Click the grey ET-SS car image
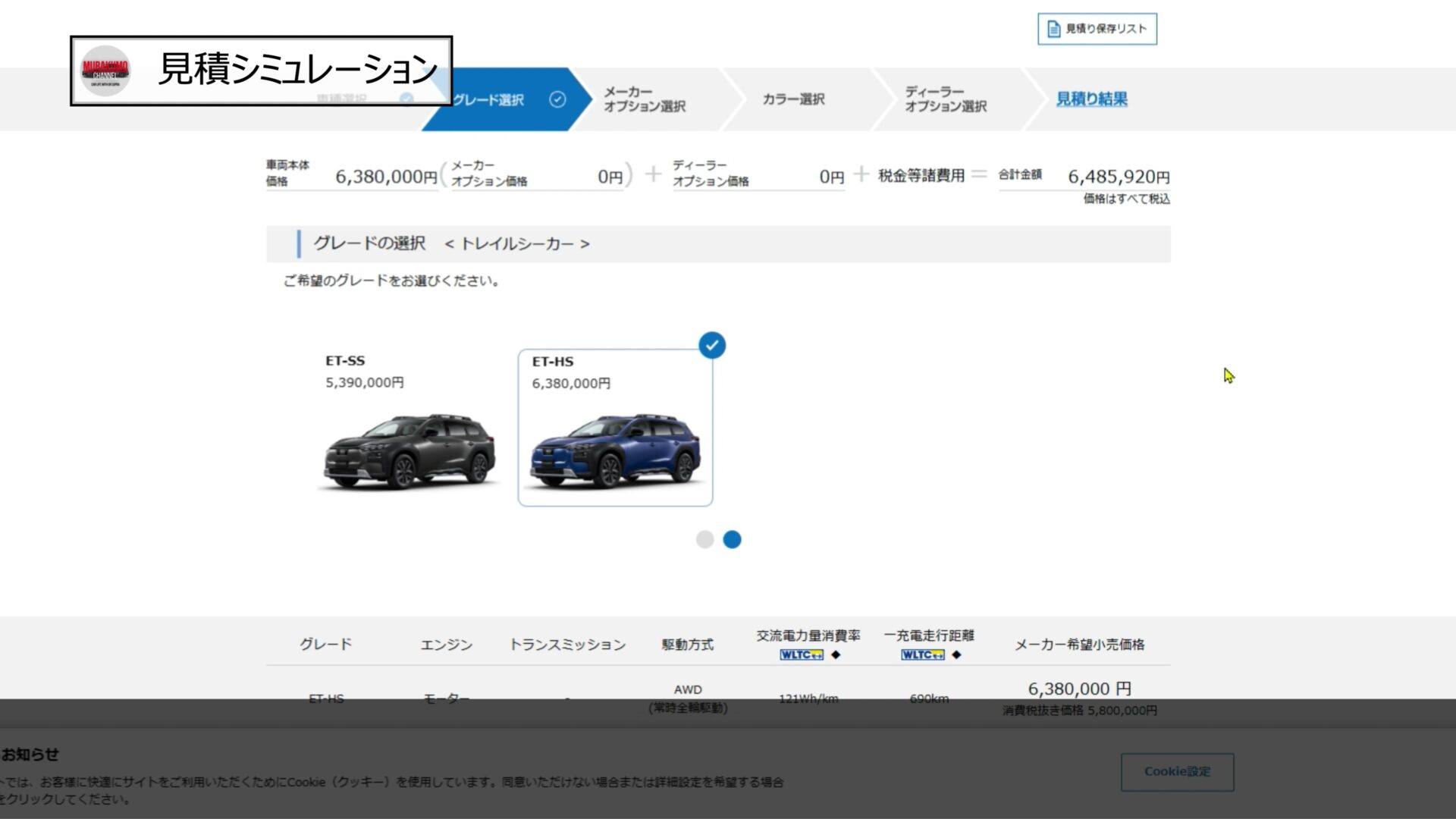The image size is (1456, 819). 409,451
